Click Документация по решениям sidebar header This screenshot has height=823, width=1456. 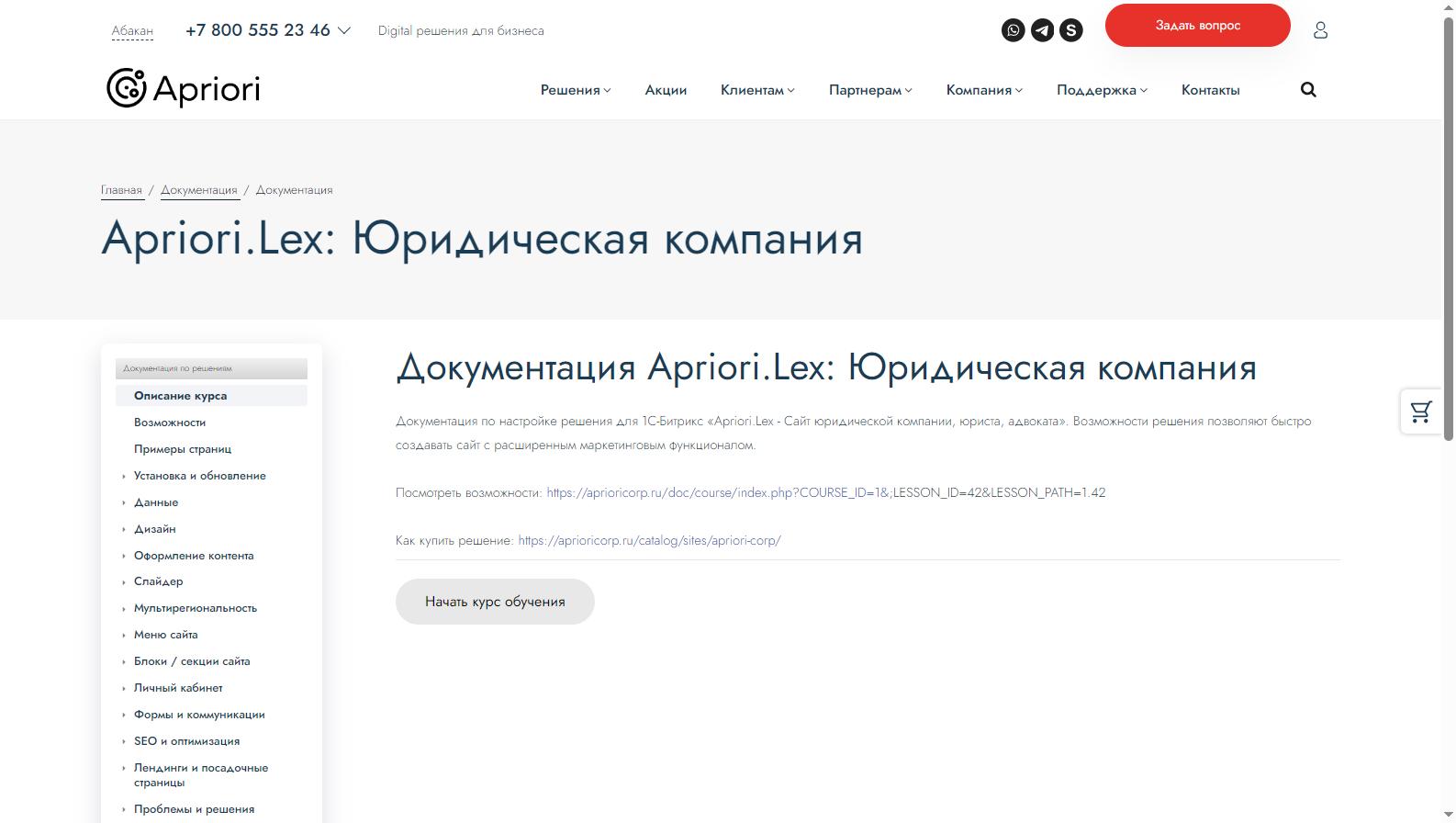(211, 368)
